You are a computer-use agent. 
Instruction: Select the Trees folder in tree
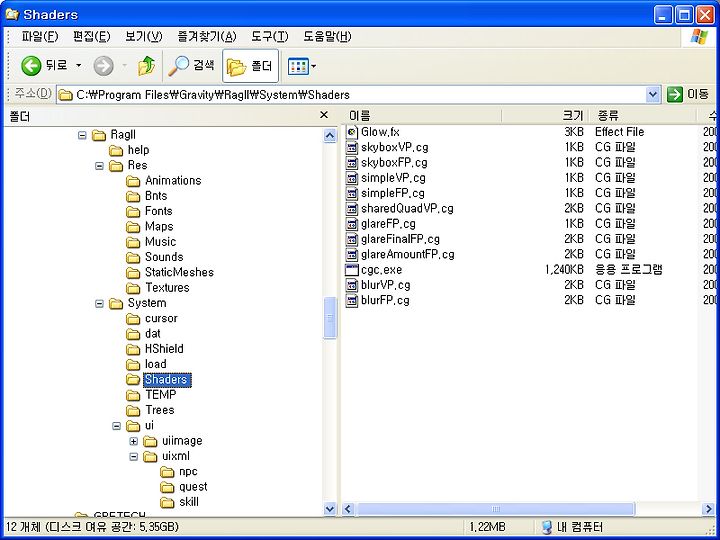tap(159, 410)
